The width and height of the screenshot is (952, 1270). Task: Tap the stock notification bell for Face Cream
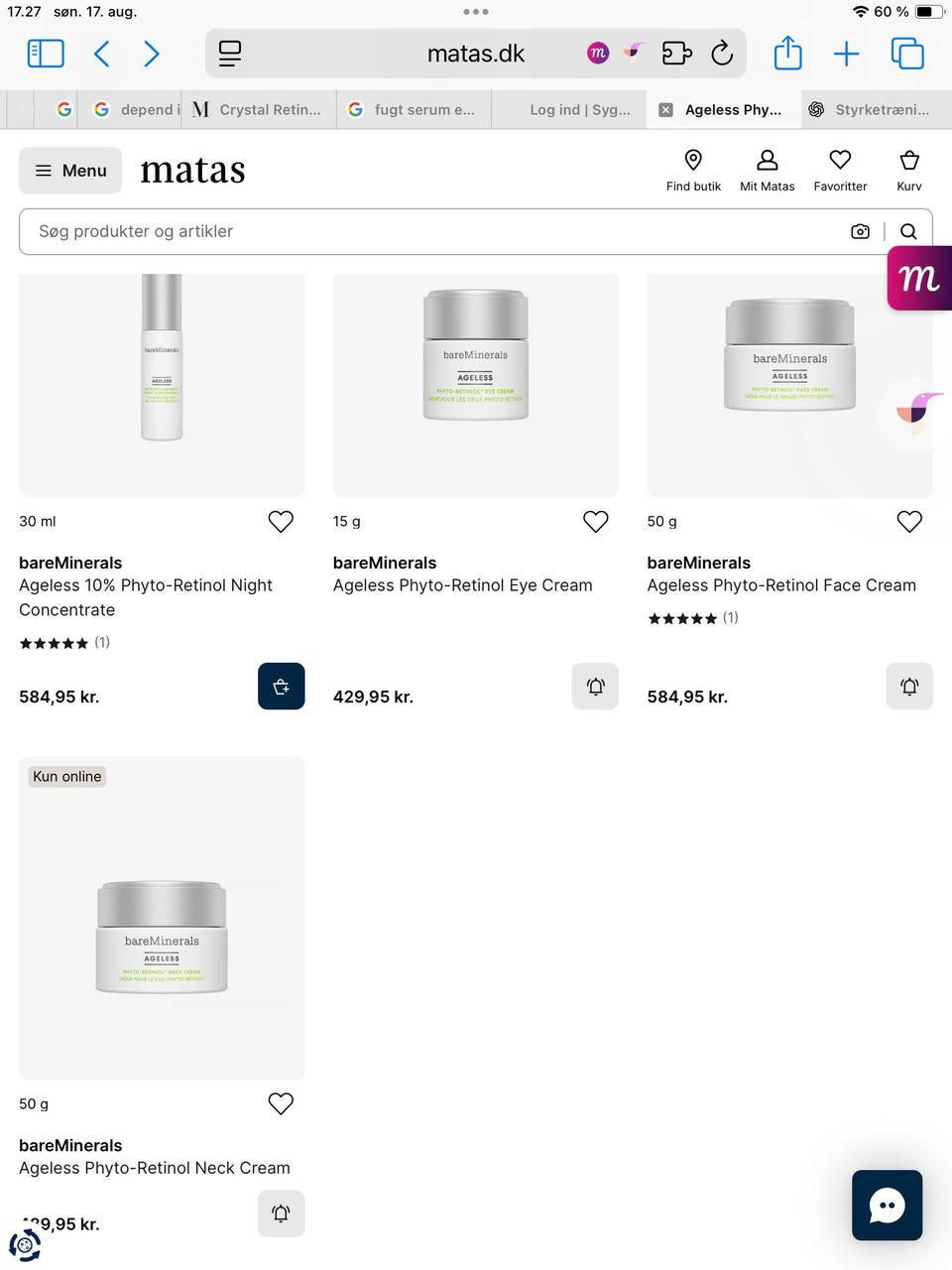[908, 687]
